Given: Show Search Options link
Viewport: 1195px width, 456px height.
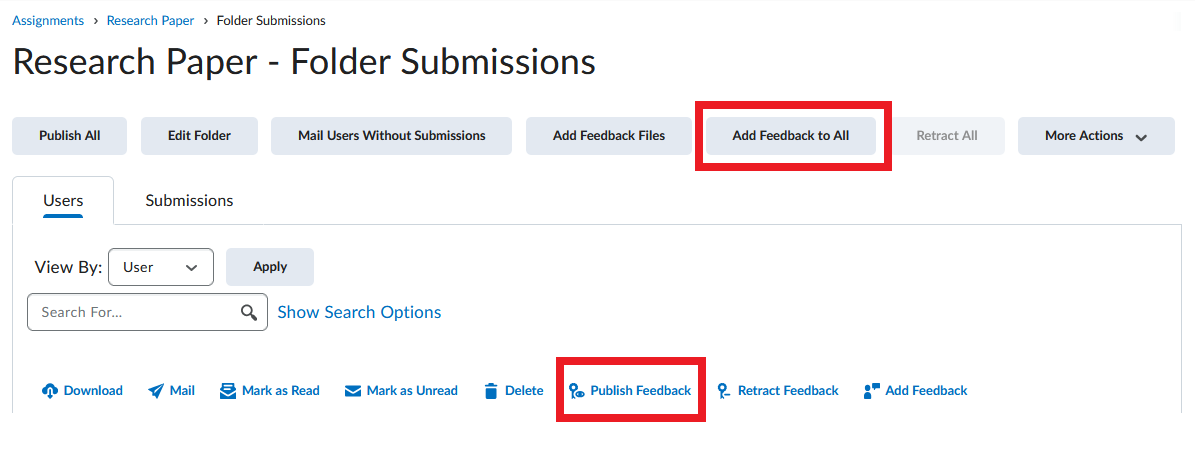Looking at the screenshot, I should [x=359, y=313].
